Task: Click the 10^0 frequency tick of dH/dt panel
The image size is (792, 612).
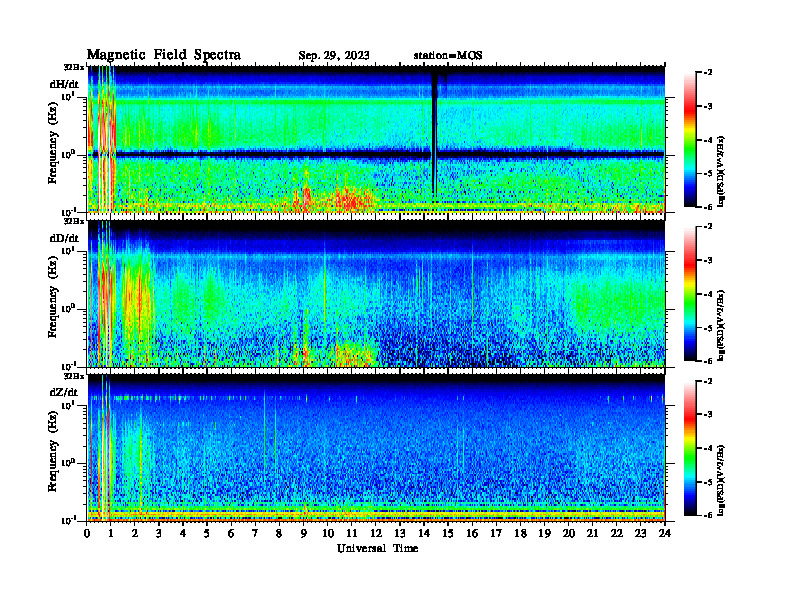Action: click(68, 154)
